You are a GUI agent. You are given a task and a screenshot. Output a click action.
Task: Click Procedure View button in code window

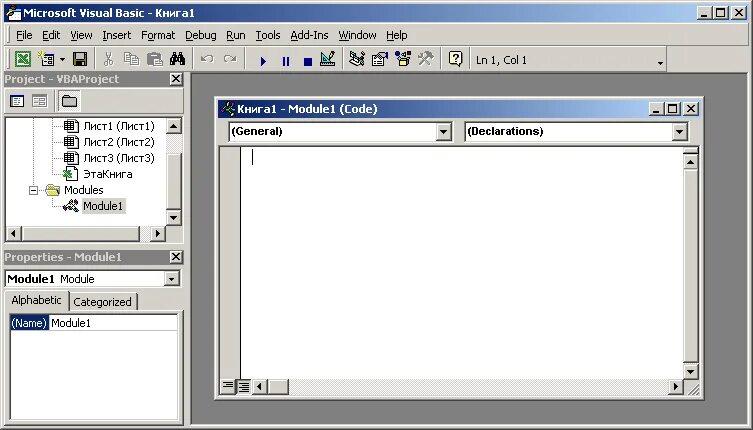[x=228, y=386]
